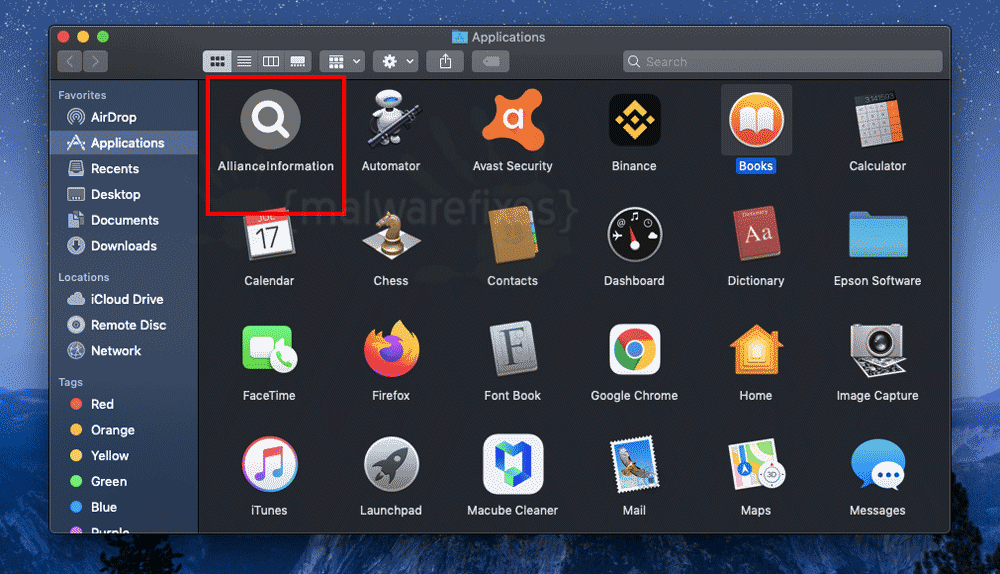This screenshot has height=574, width=1000.
Task: Open Recents in the sidebar
Action: 124,168
